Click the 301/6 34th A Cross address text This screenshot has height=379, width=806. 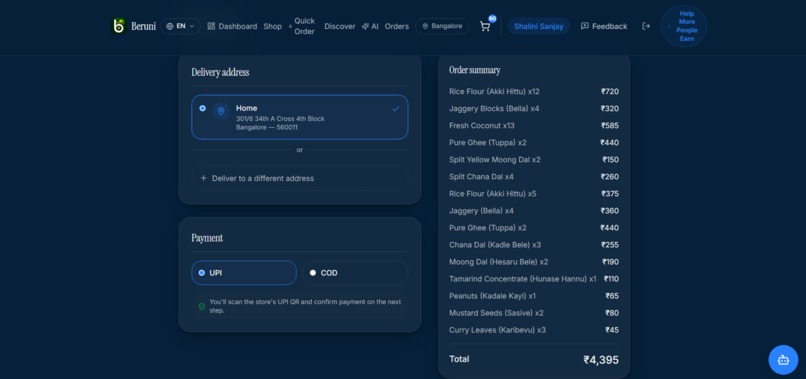click(x=280, y=119)
